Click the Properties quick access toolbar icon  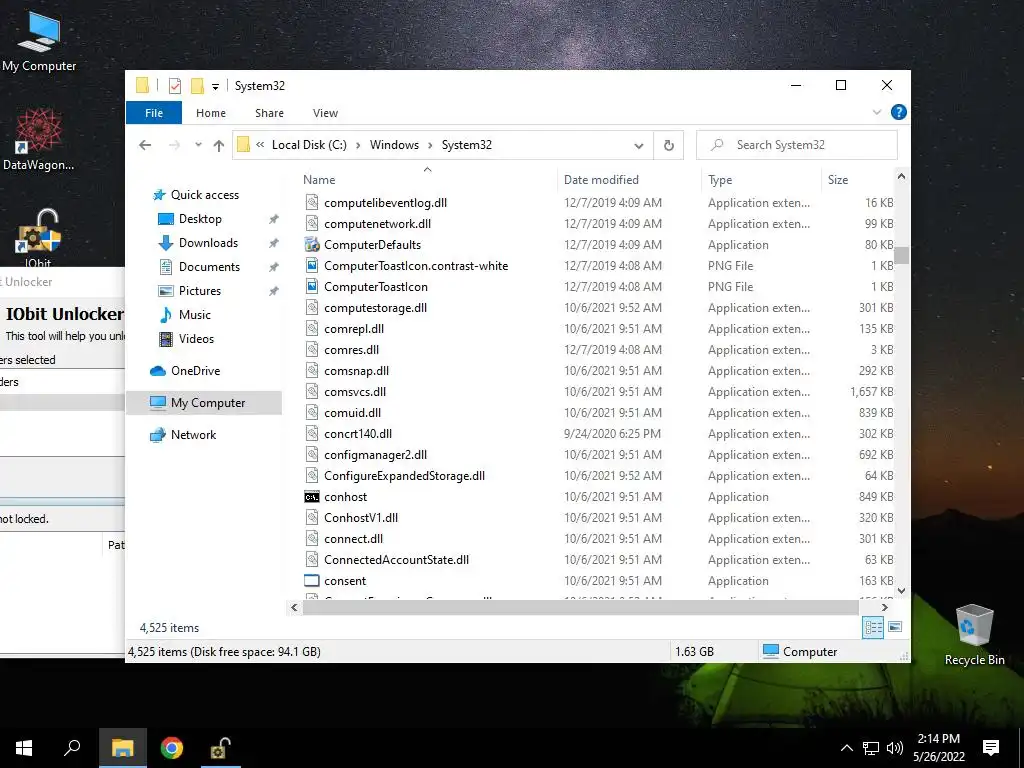174,86
